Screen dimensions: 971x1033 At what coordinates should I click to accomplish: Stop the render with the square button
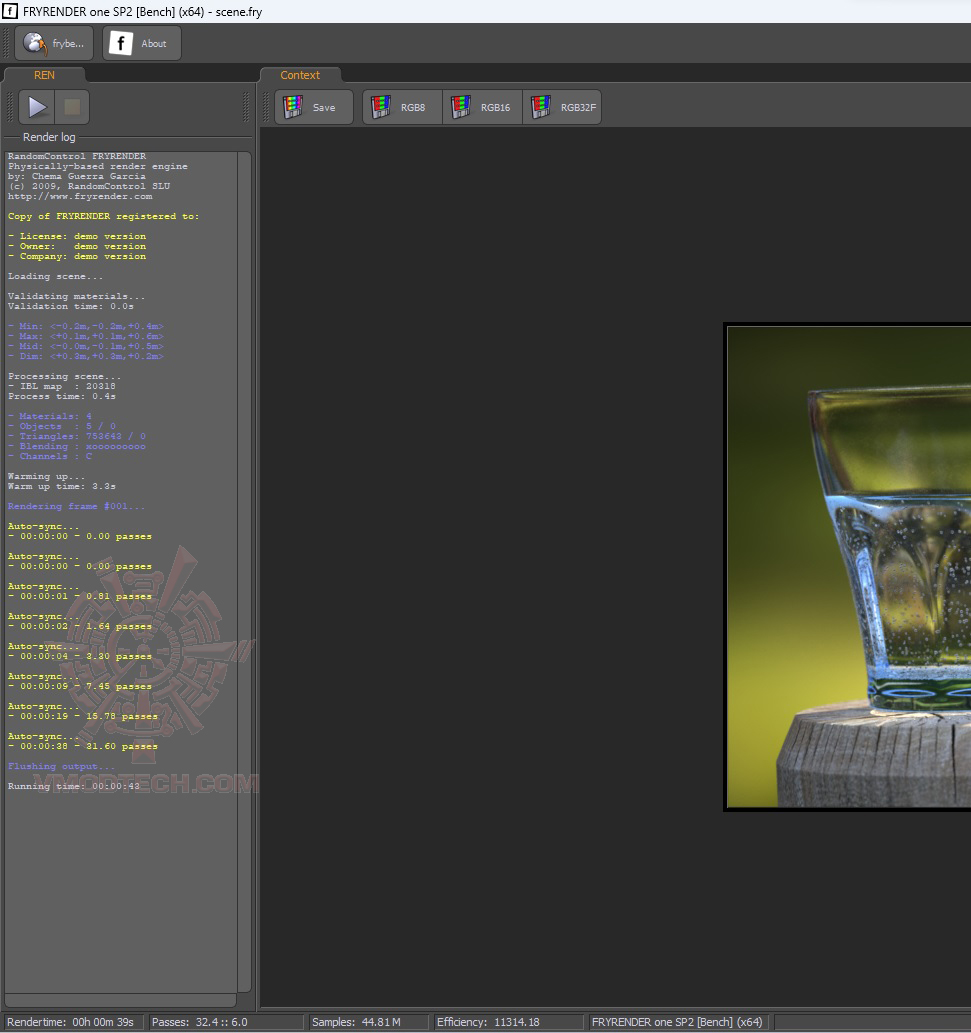click(x=72, y=107)
